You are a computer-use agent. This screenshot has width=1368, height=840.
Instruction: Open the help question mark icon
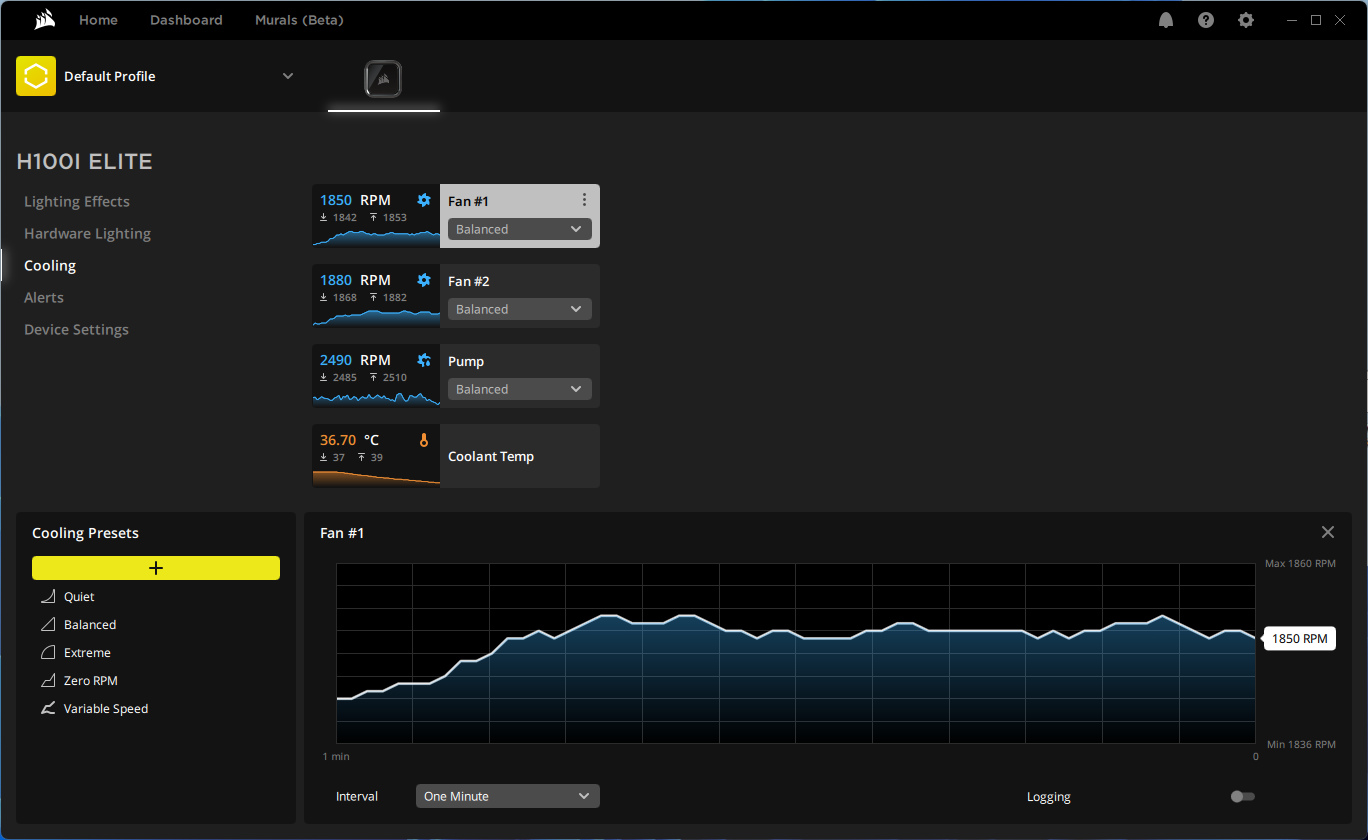pyautogui.click(x=1206, y=20)
